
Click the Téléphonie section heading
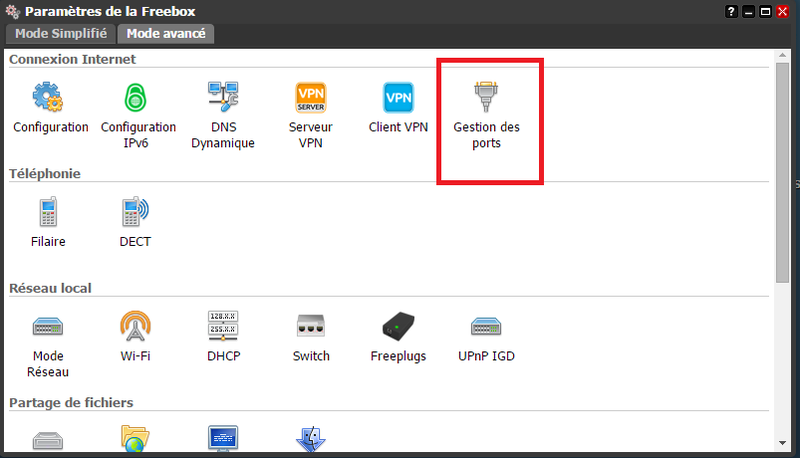[45, 173]
